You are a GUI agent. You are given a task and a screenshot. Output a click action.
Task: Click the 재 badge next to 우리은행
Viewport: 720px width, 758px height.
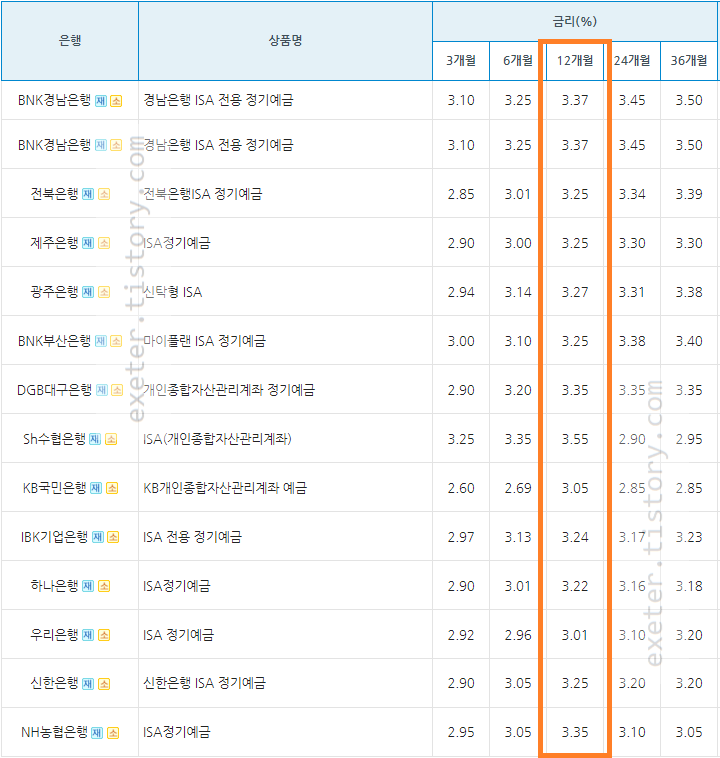click(88, 635)
